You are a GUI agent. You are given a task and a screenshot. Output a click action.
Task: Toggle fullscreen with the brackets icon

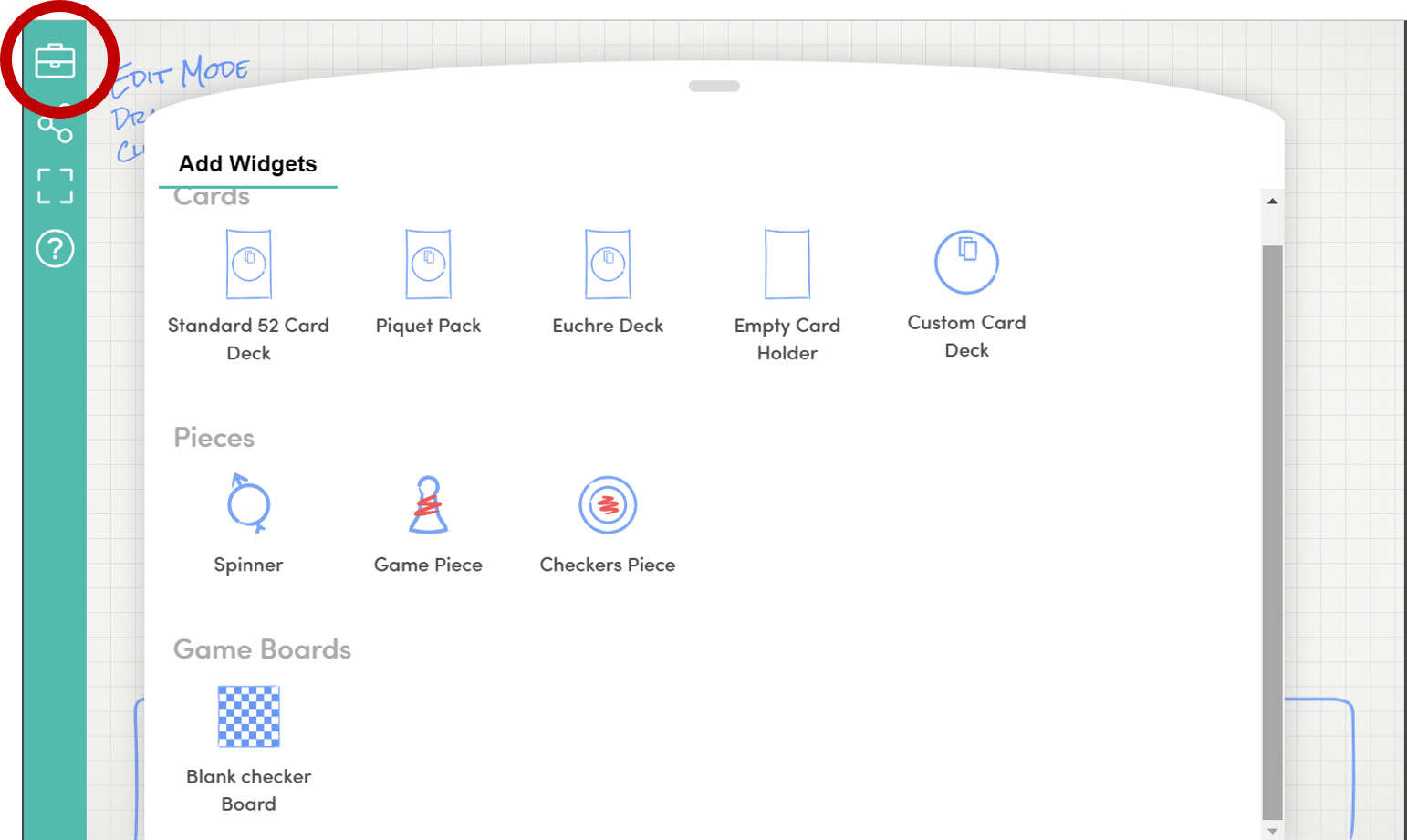click(55, 186)
